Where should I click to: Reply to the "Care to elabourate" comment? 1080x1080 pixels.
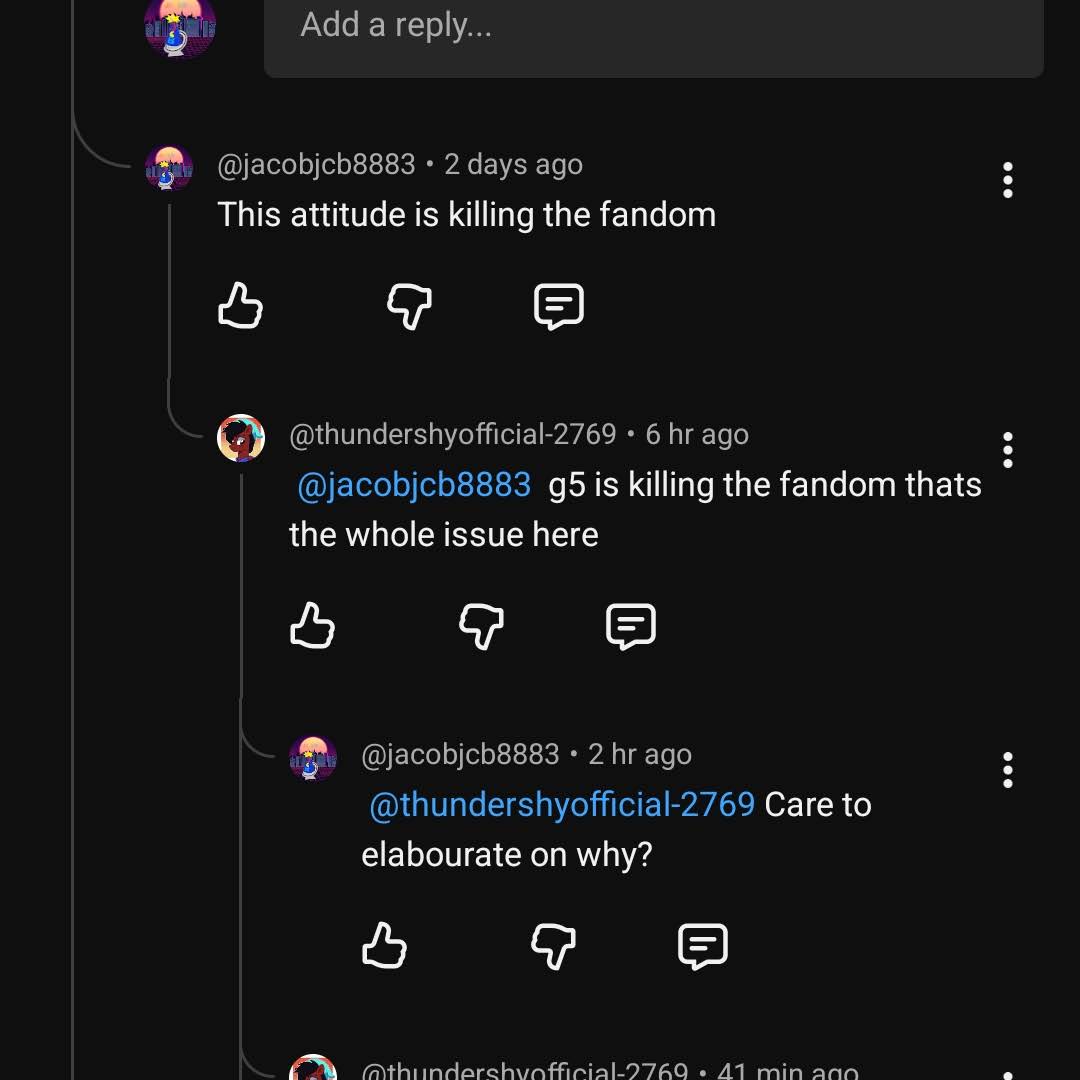[x=703, y=946]
